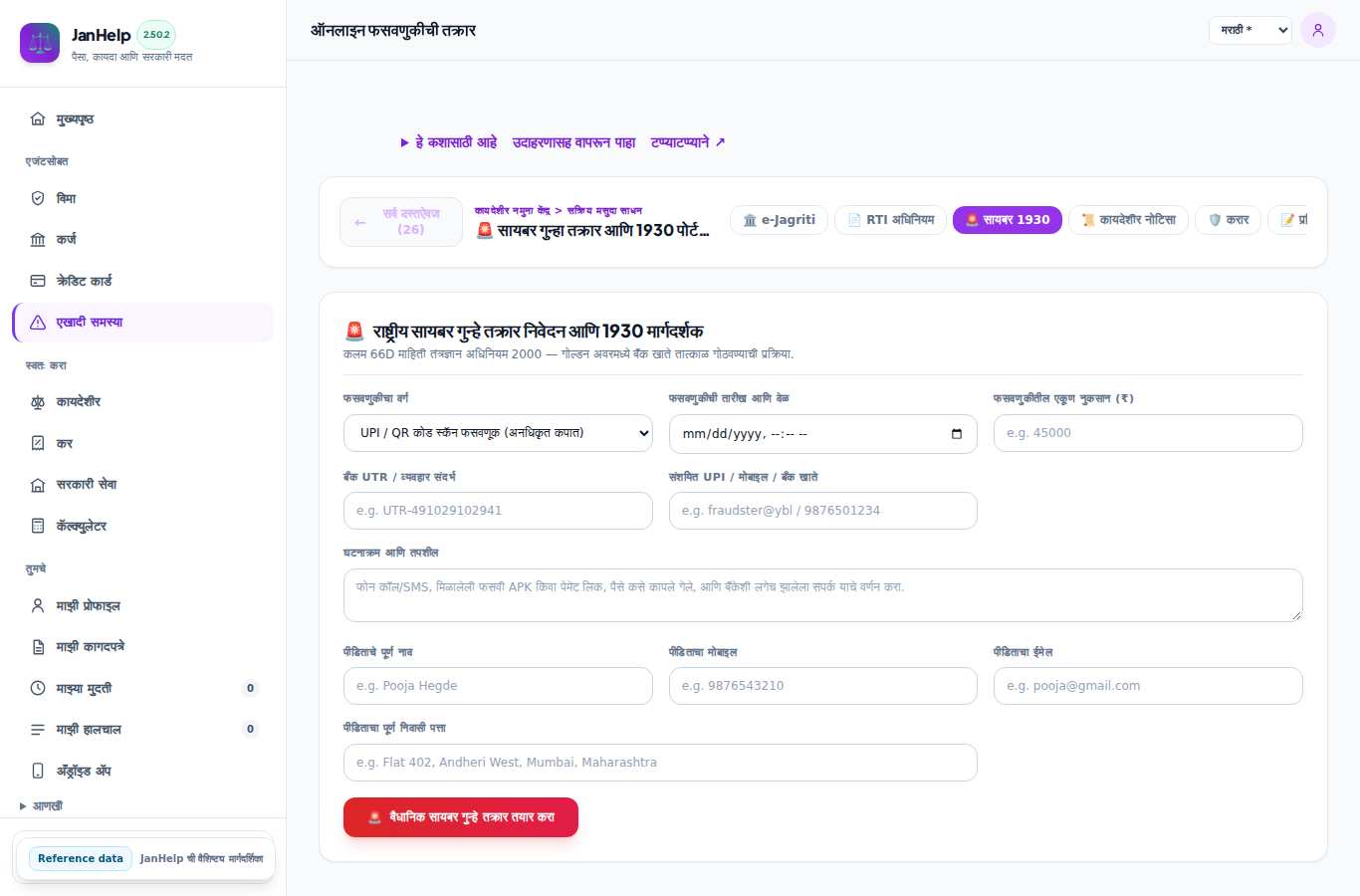Focus the victim email field showing pooja@gmail.com
Viewport: 1360px width, 896px height.
coord(1148,686)
